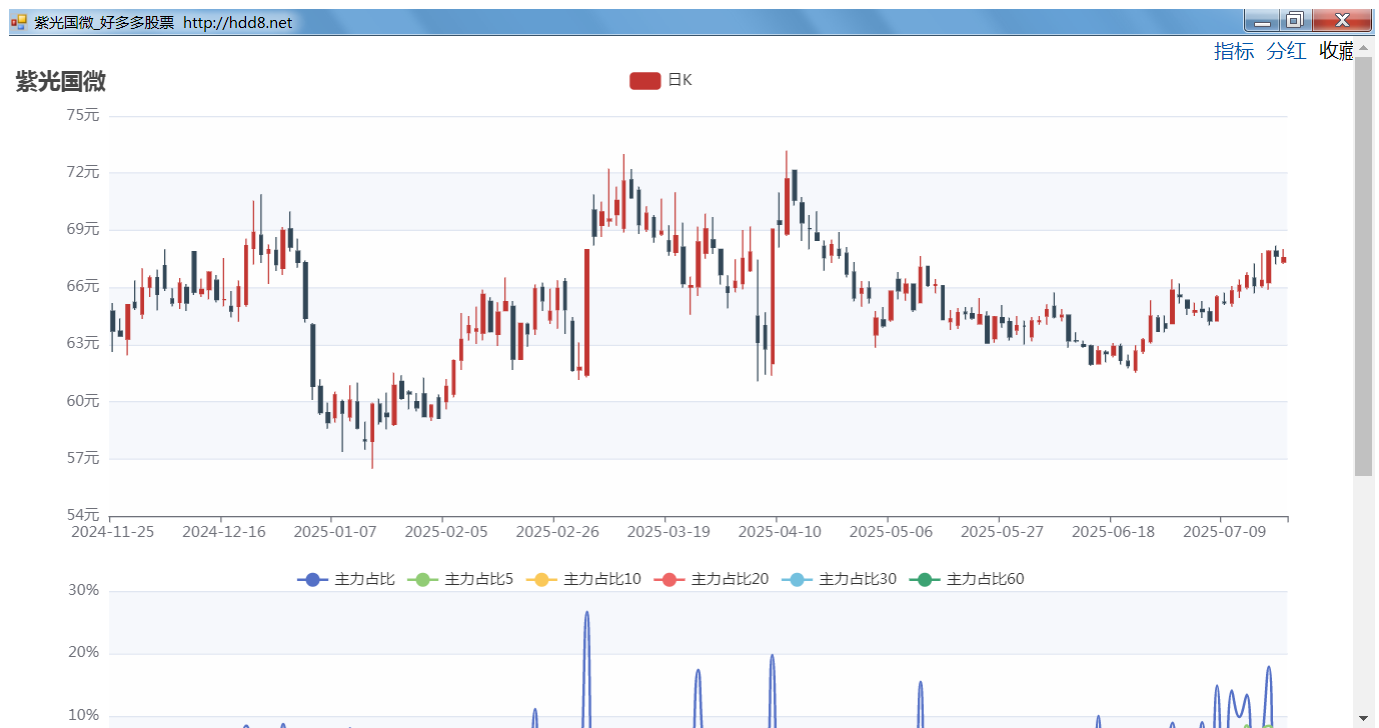Click the 2025-02-05 date axis label
The width and height of the screenshot is (1379, 728).
pos(446,531)
